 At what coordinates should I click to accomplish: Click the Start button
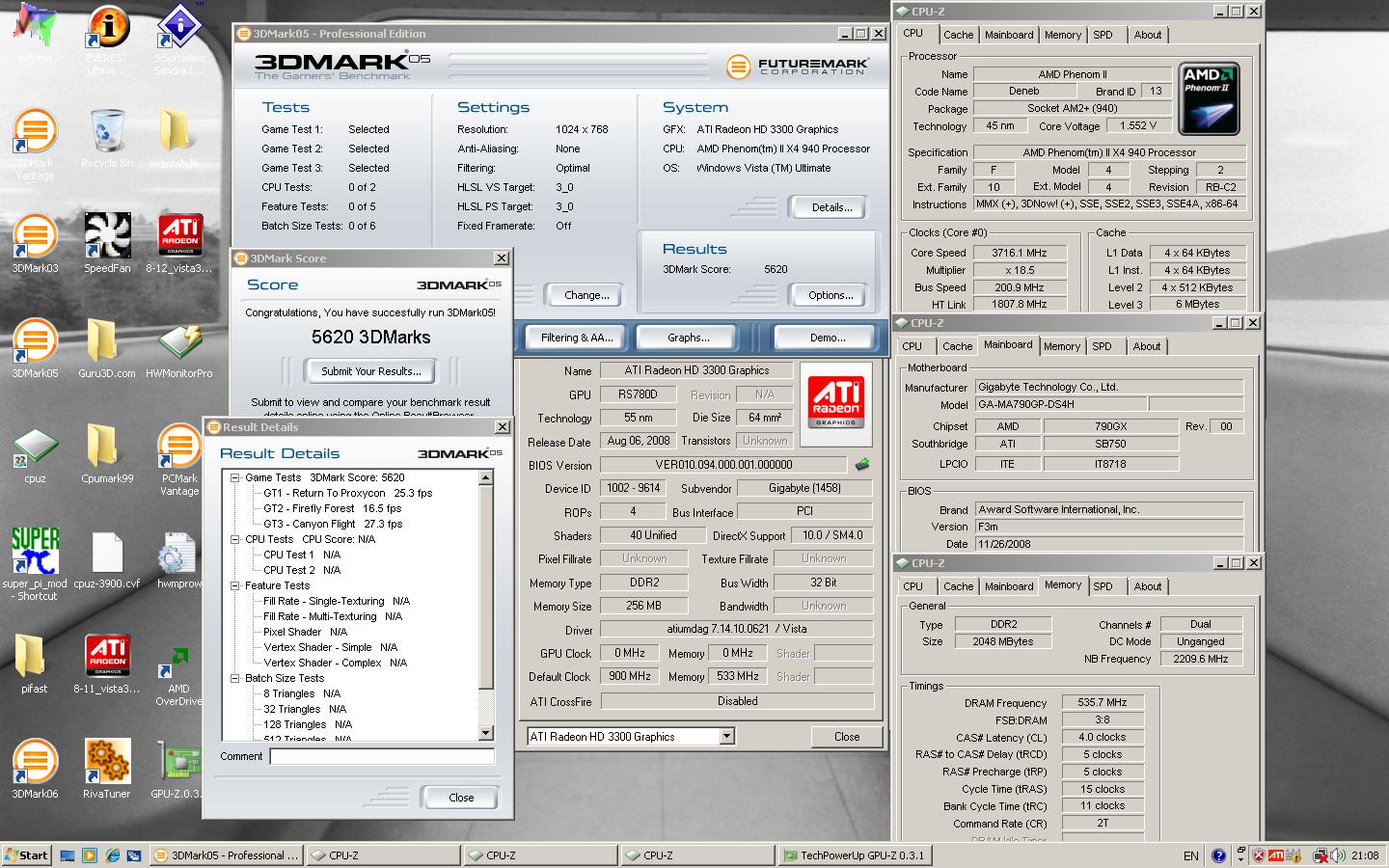[26, 855]
